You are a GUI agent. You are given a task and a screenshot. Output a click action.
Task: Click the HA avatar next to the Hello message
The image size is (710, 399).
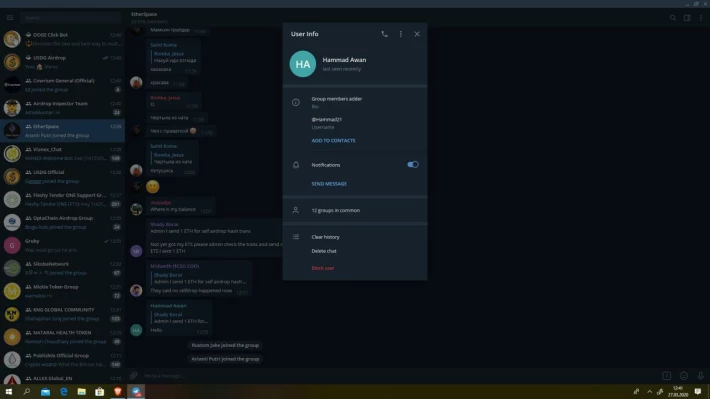click(136, 330)
